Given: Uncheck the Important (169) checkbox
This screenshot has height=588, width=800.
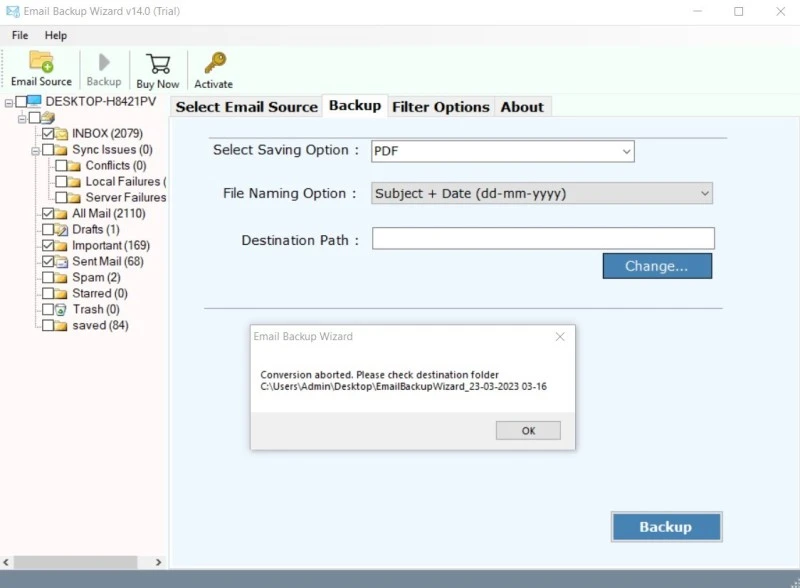Looking at the screenshot, I should 48,246.
